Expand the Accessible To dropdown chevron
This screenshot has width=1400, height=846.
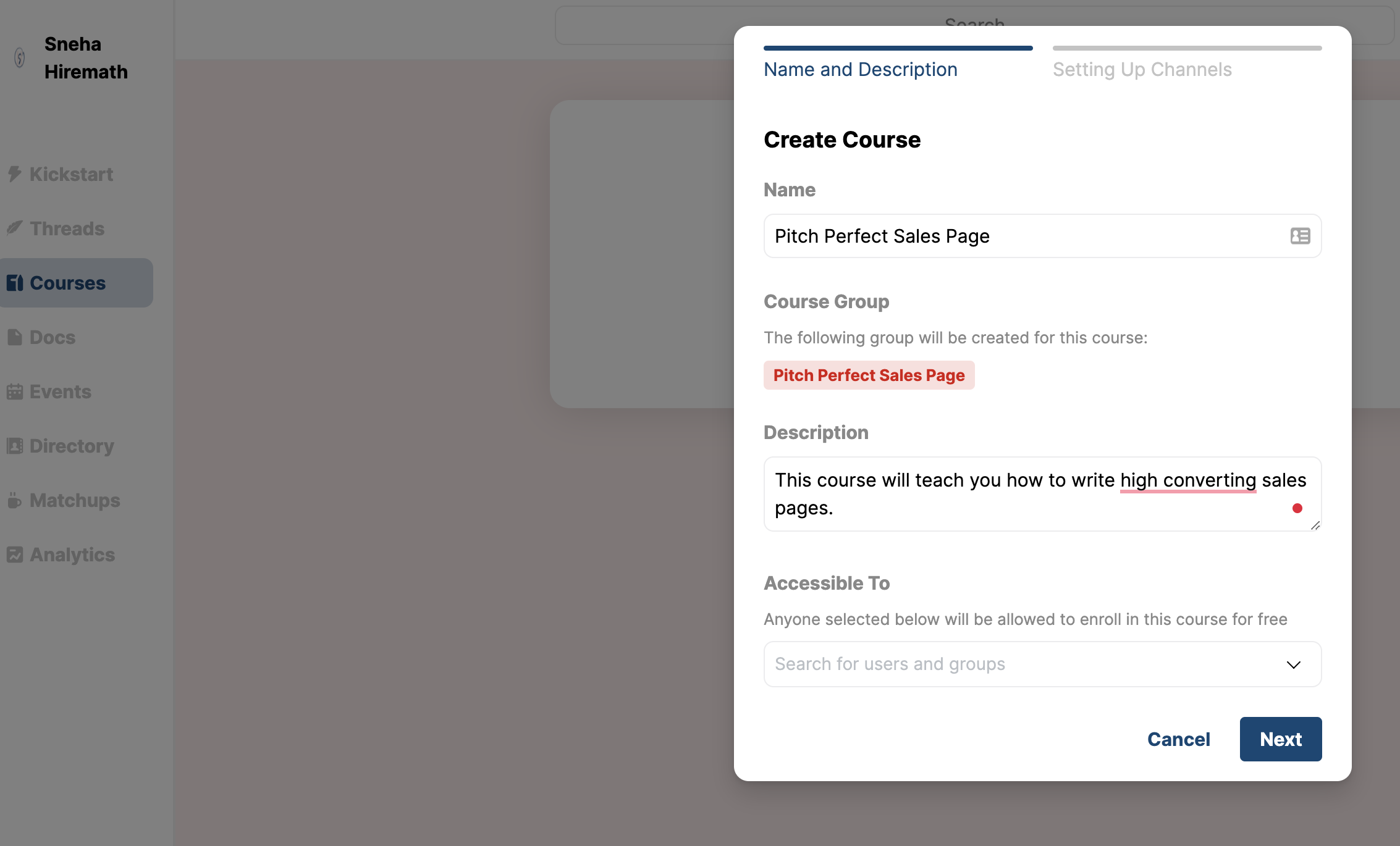pos(1293,664)
